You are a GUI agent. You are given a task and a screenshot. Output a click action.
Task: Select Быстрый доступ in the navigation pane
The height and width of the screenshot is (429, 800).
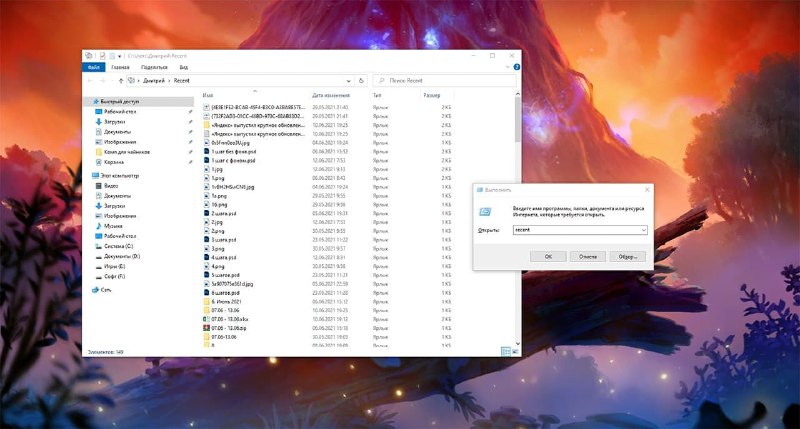tap(119, 102)
